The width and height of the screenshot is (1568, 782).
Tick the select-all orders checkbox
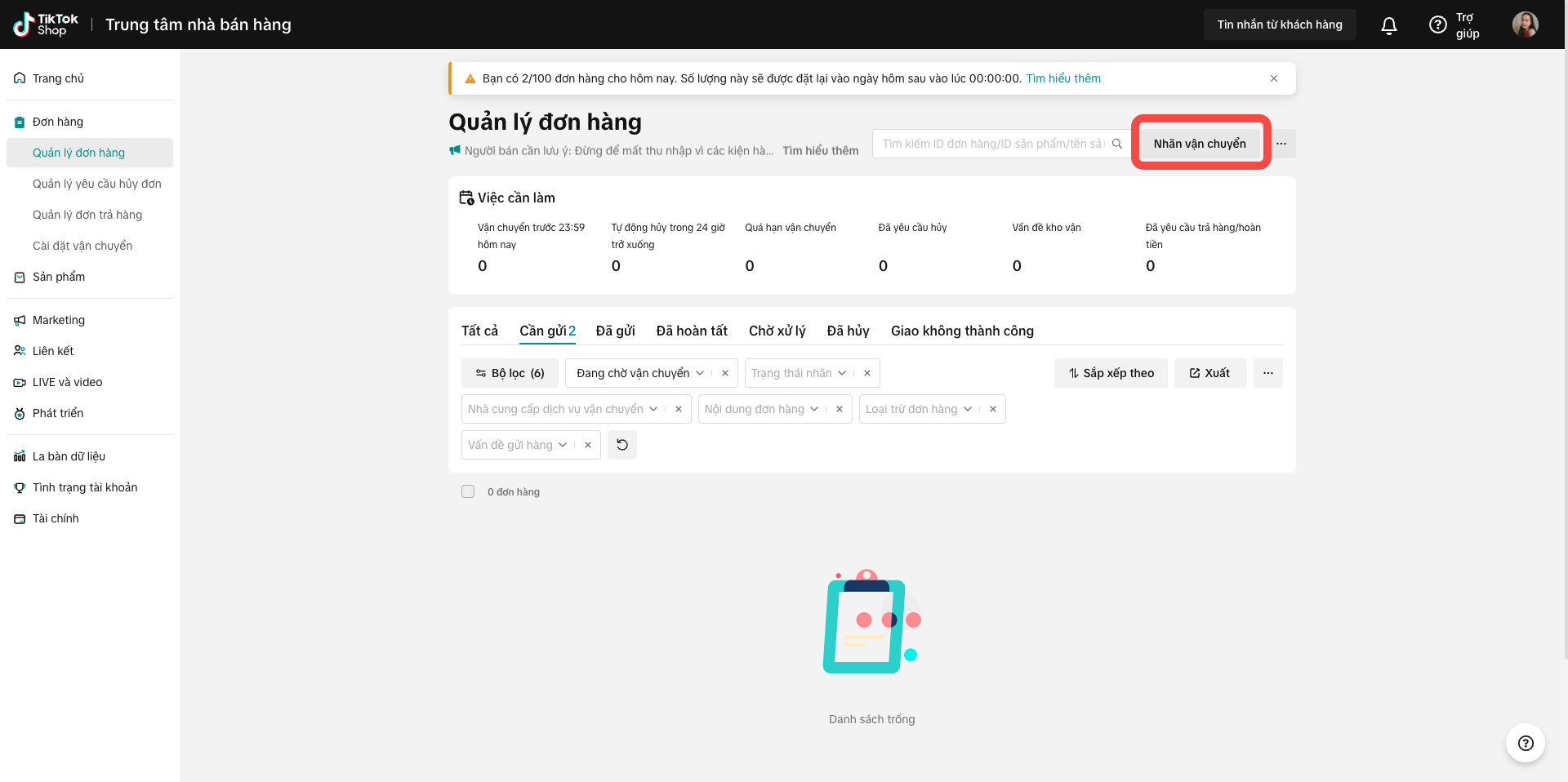pyautogui.click(x=468, y=491)
